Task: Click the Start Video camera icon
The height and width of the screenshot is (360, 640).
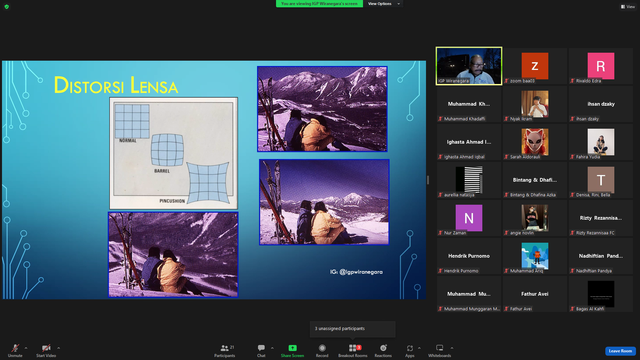Action: click(x=46, y=348)
